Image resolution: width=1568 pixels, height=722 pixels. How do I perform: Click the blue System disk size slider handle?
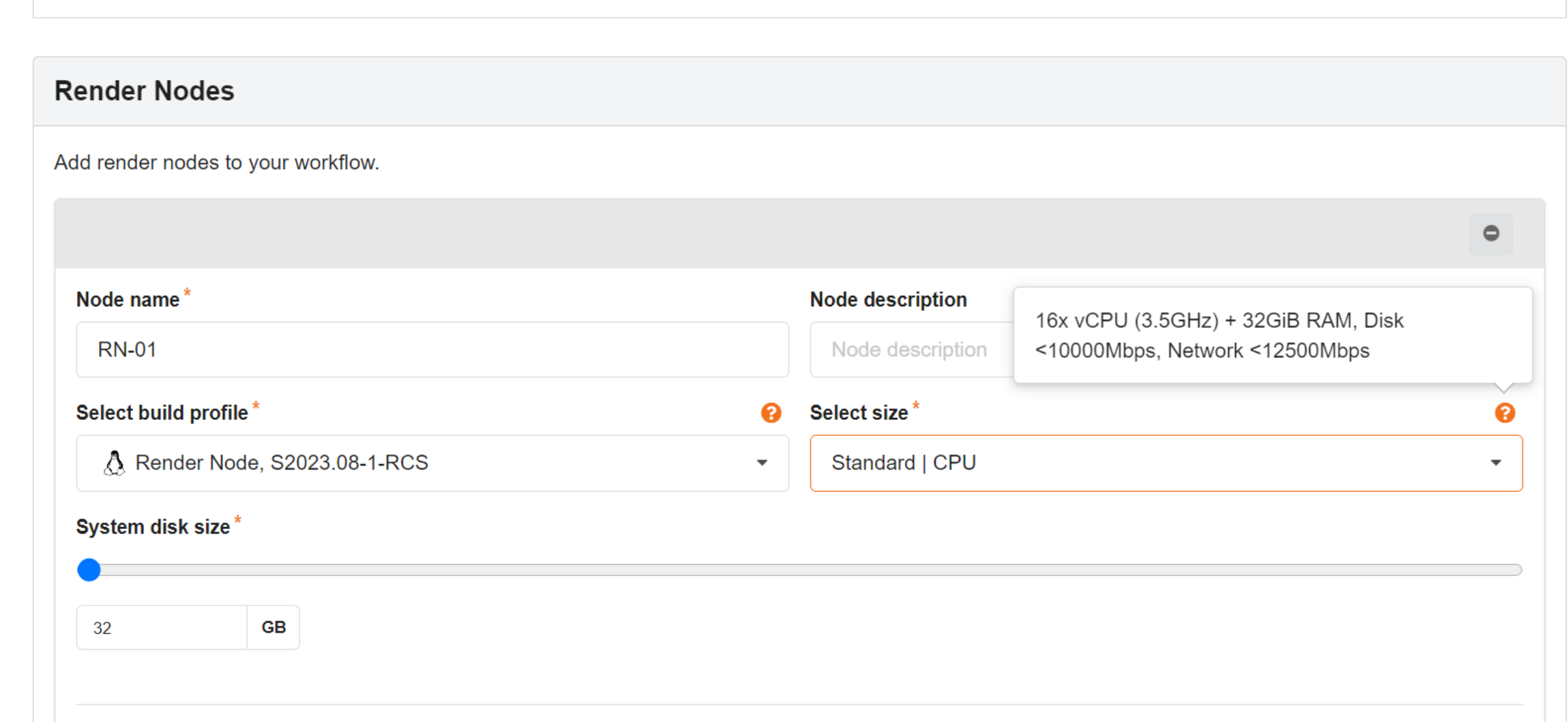coord(89,570)
